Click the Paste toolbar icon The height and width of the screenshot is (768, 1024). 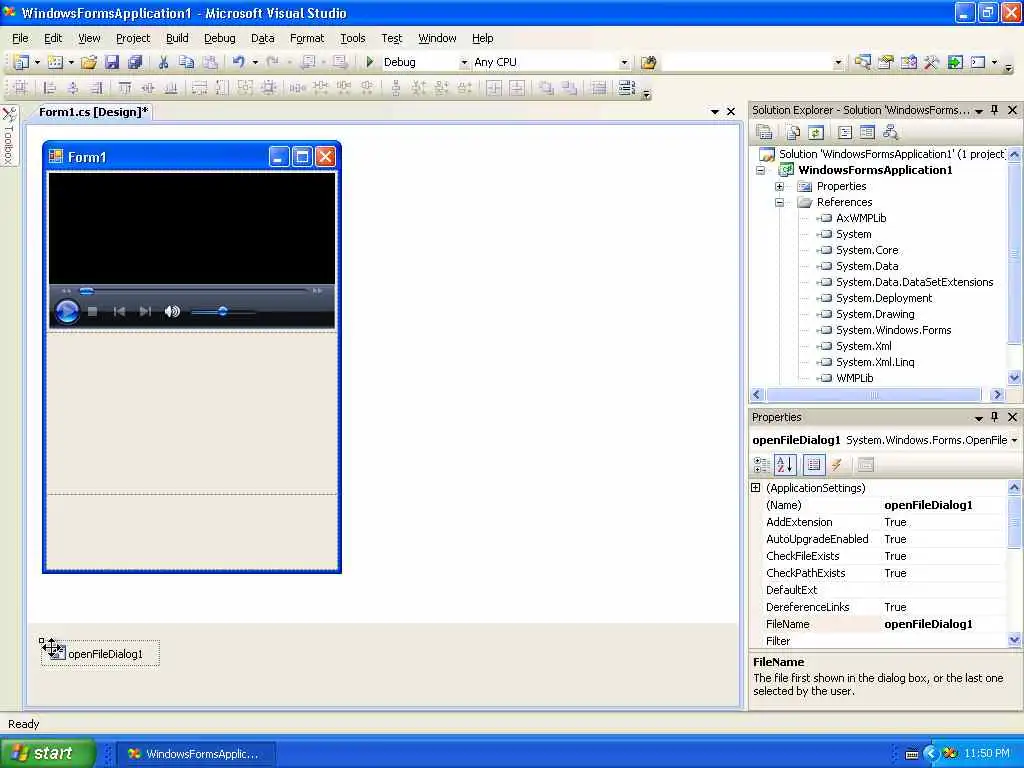pyautogui.click(x=210, y=62)
